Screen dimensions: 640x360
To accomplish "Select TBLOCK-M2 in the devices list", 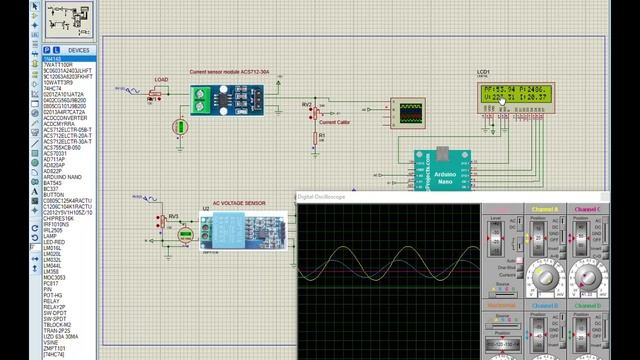I will point(57,325).
